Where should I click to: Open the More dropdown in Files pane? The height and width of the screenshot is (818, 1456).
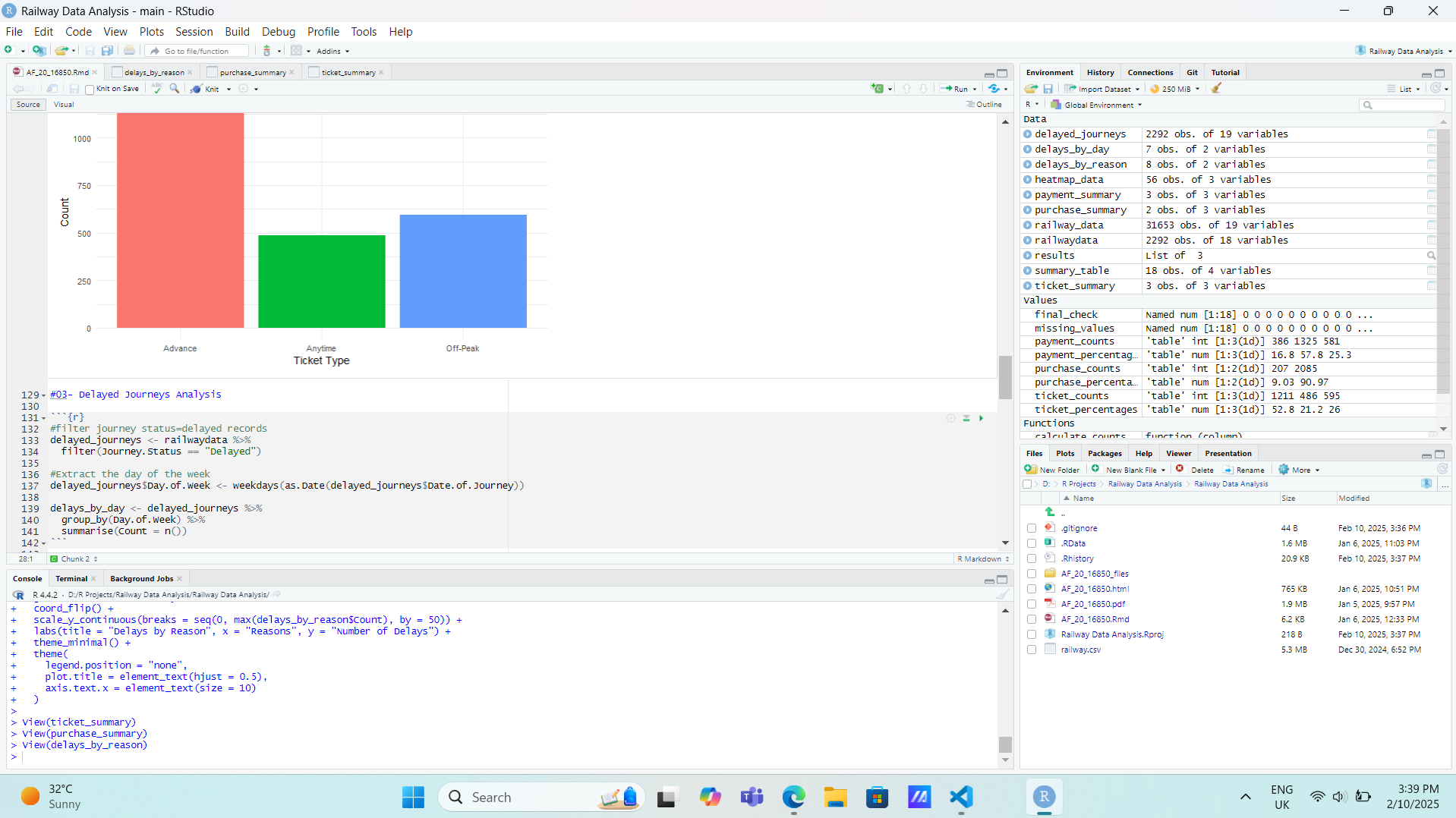pyautogui.click(x=1300, y=470)
